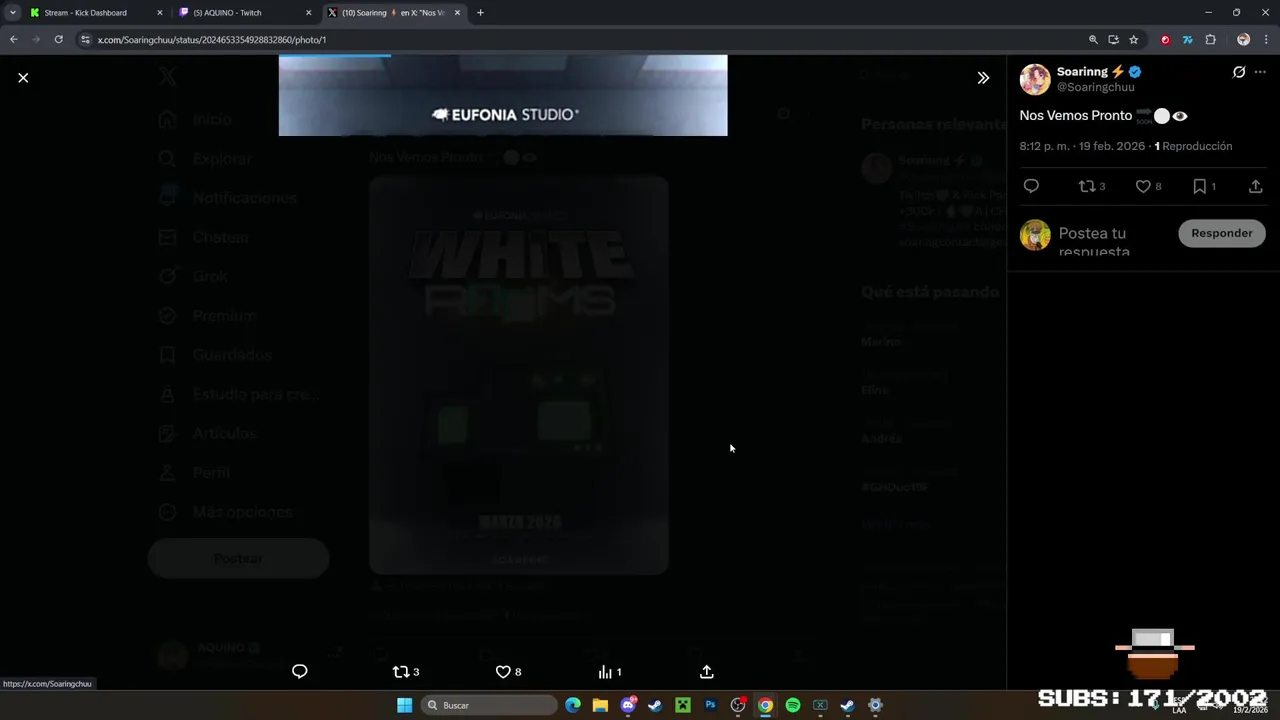Open the Grok icon next to Soarinng's post
The height and width of the screenshot is (720, 1280).
[x=1239, y=72]
